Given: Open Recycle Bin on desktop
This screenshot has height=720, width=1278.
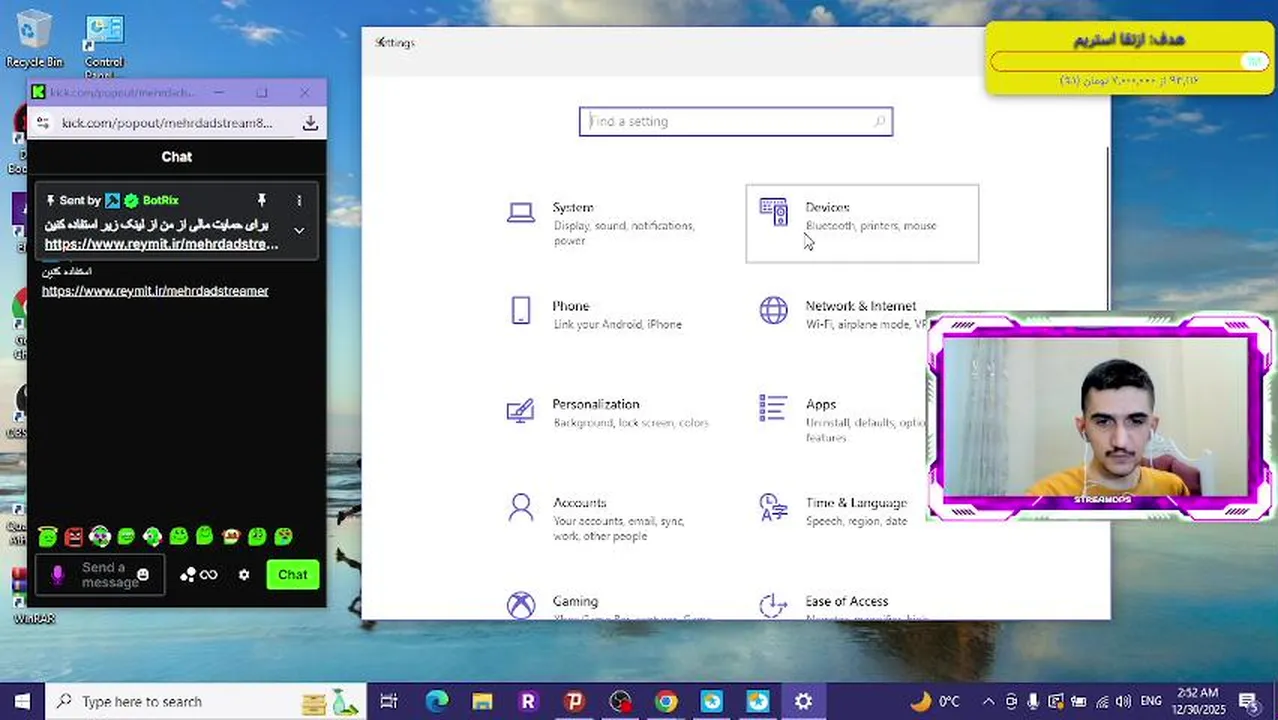Looking at the screenshot, I should [34, 39].
